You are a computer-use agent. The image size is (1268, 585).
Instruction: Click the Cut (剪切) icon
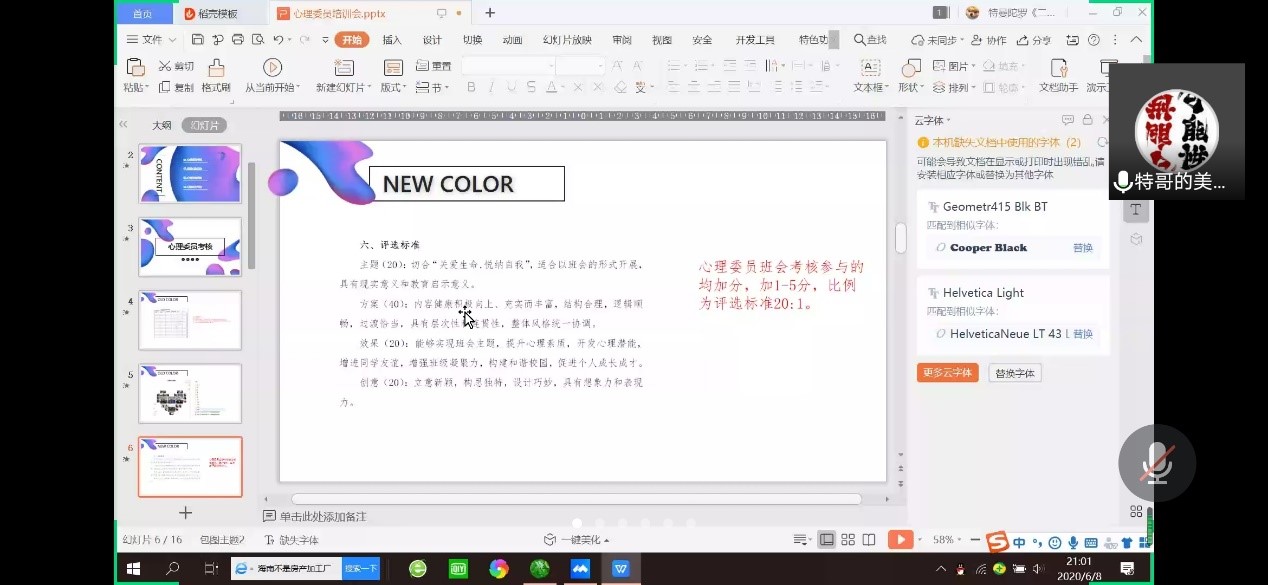[x=166, y=66]
